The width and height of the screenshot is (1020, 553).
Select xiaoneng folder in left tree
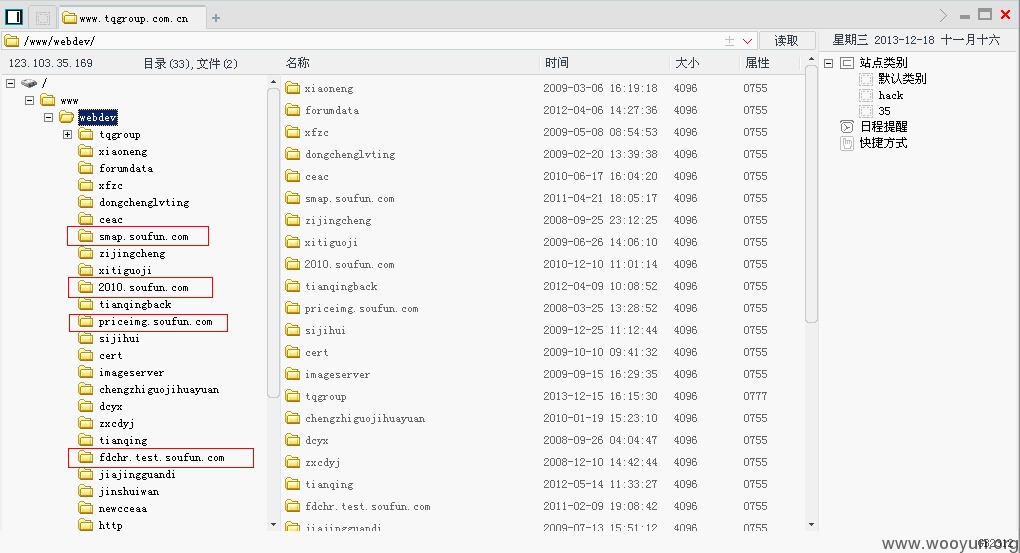point(123,152)
